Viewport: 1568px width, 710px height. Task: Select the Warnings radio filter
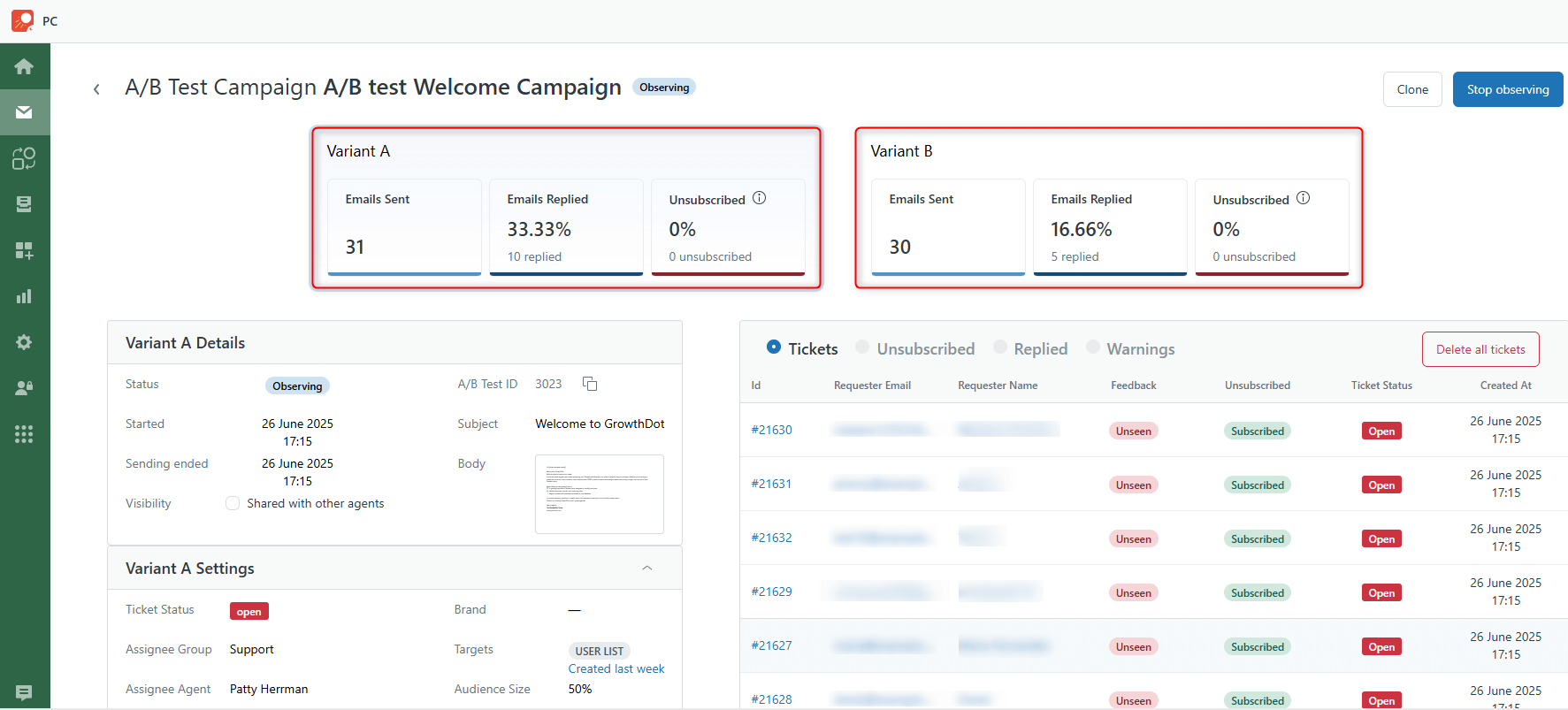1093,347
